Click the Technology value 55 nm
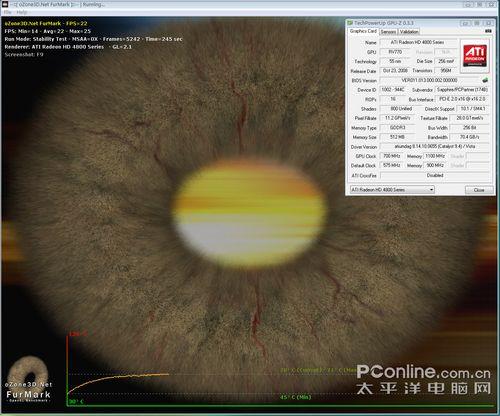This screenshot has width=500, height=416. point(395,61)
